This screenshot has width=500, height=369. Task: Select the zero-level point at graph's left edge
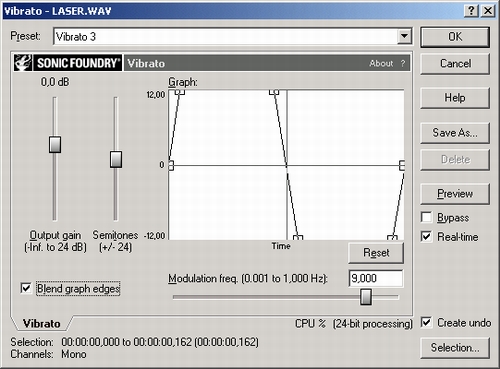[171, 165]
